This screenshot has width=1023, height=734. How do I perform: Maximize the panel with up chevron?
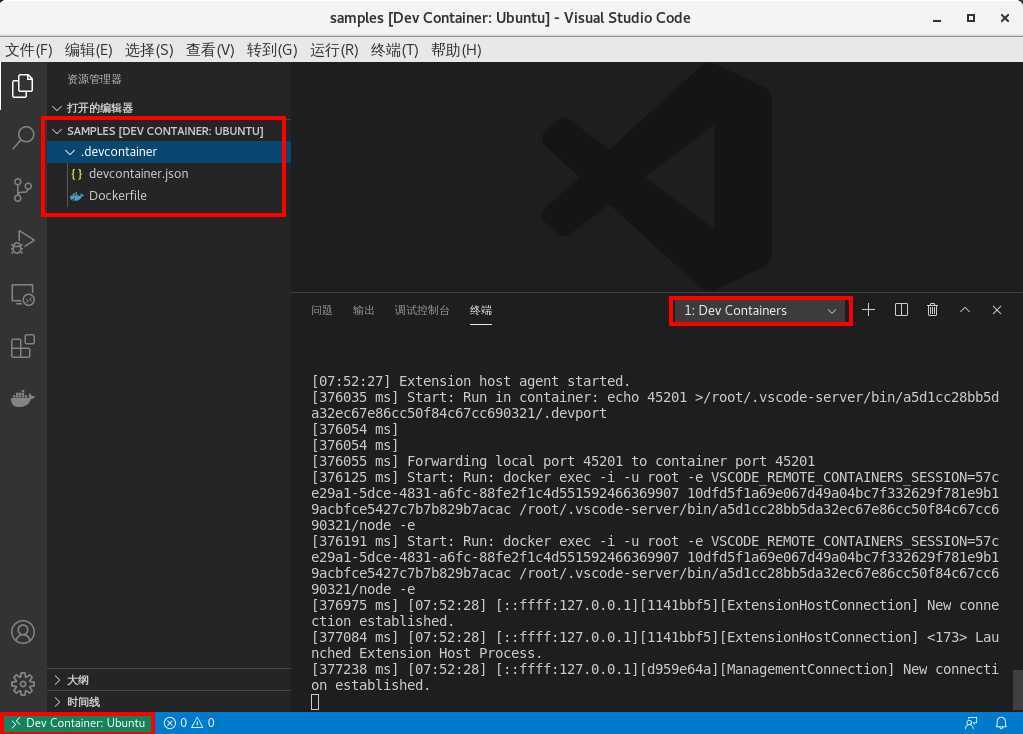tap(965, 310)
